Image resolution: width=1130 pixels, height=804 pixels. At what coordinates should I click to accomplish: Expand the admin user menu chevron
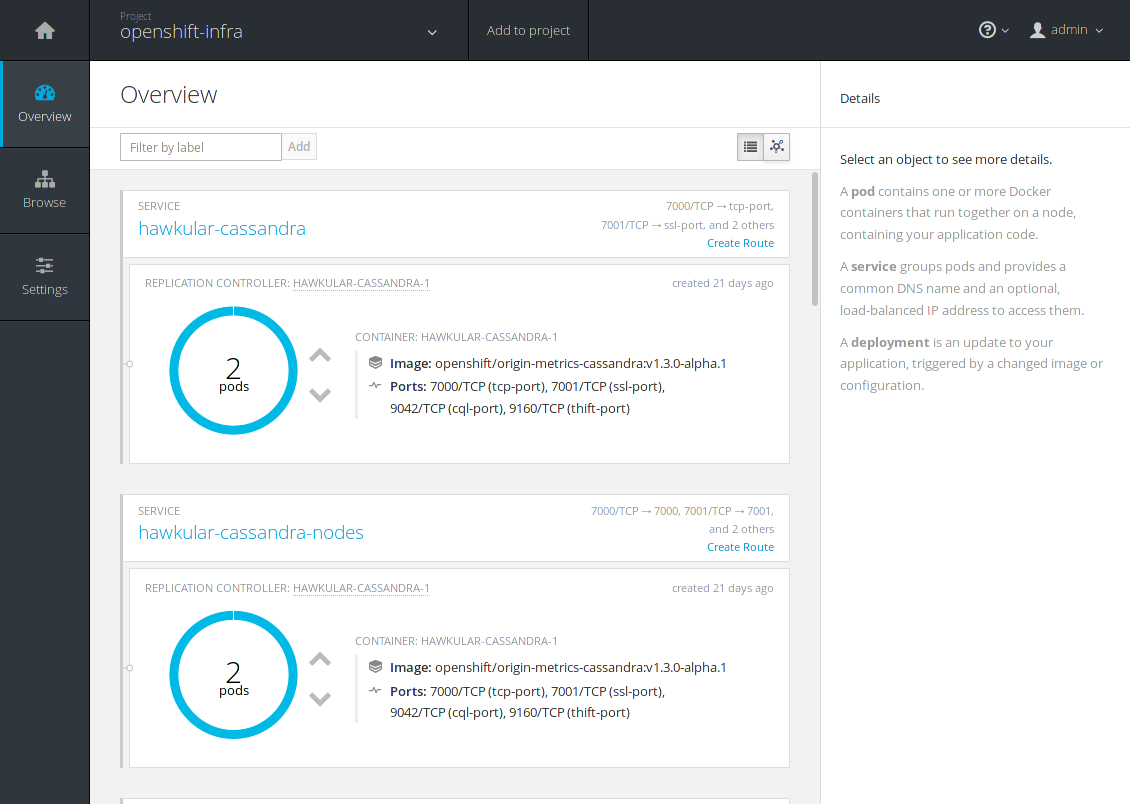click(1098, 30)
